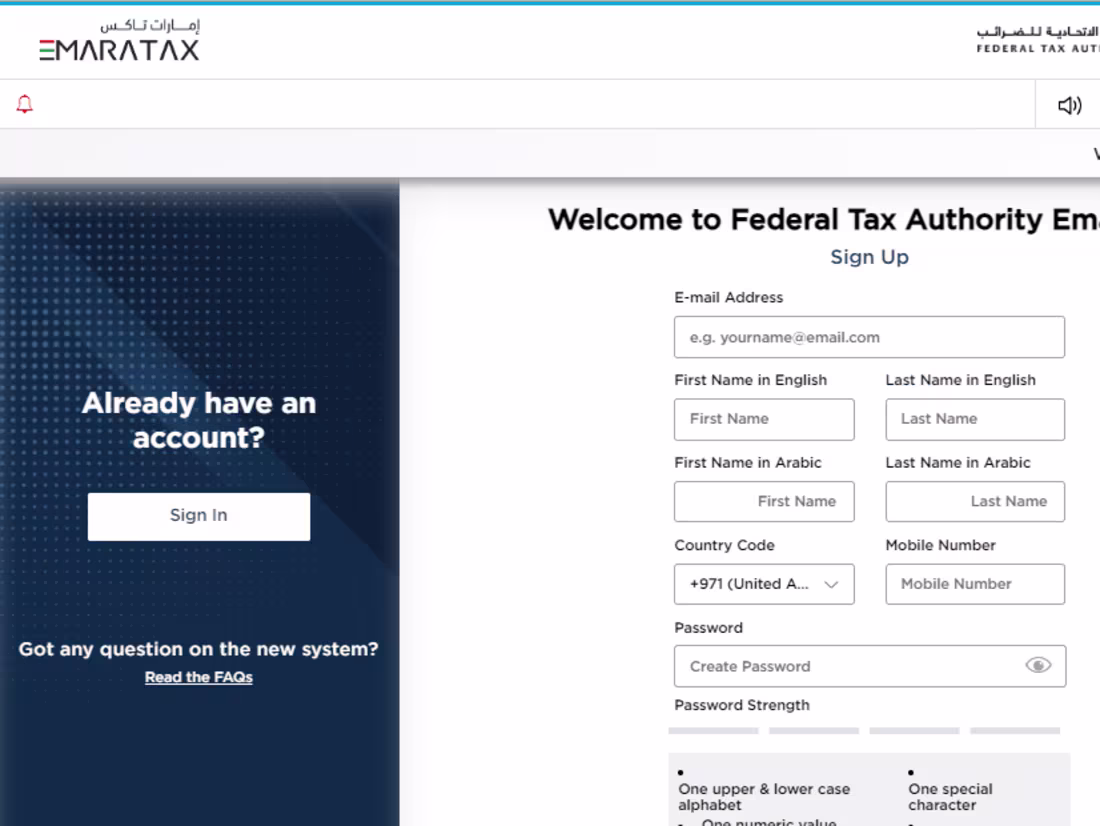Select the Sign Up heading
The image size is (1100, 826).
pos(869,257)
